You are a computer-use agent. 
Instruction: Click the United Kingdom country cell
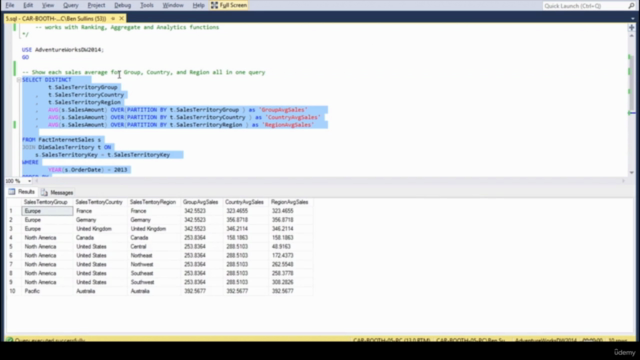[100, 229]
